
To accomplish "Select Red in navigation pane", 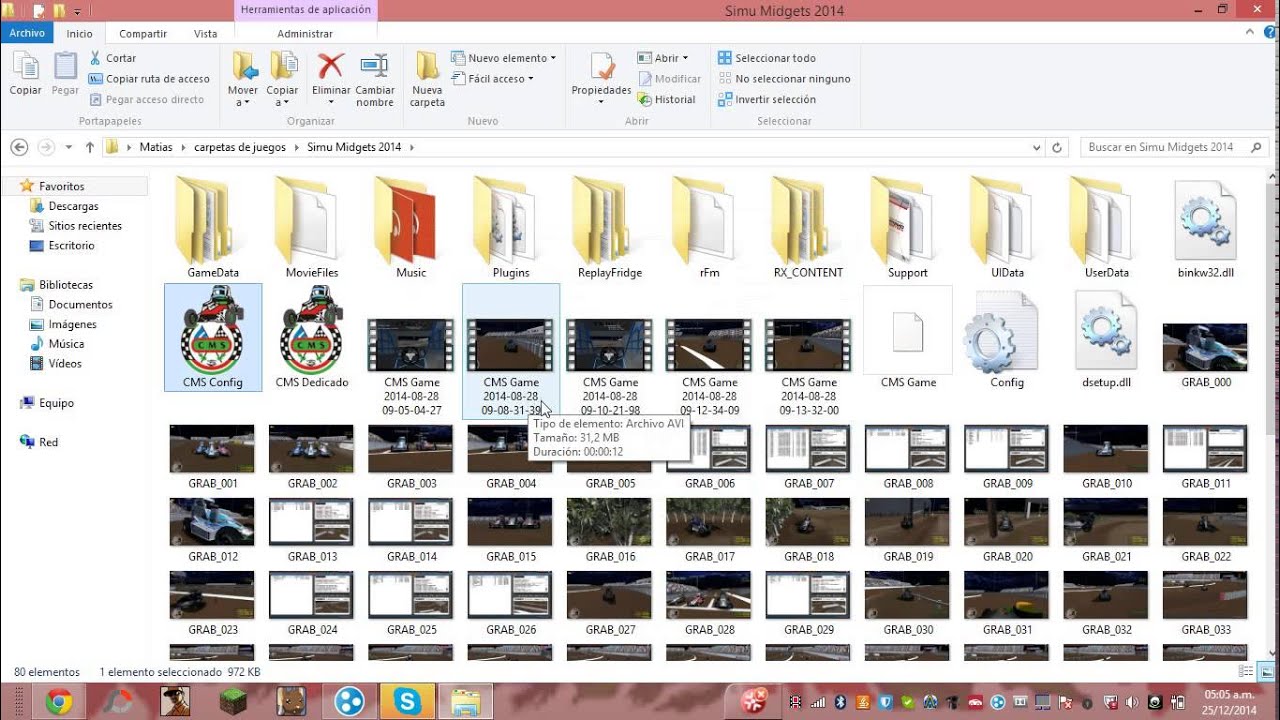I will pos(48,442).
